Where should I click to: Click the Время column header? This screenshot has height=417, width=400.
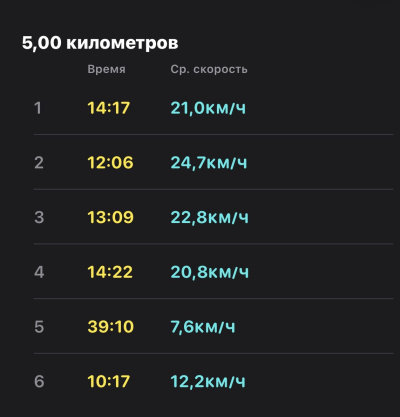106,69
